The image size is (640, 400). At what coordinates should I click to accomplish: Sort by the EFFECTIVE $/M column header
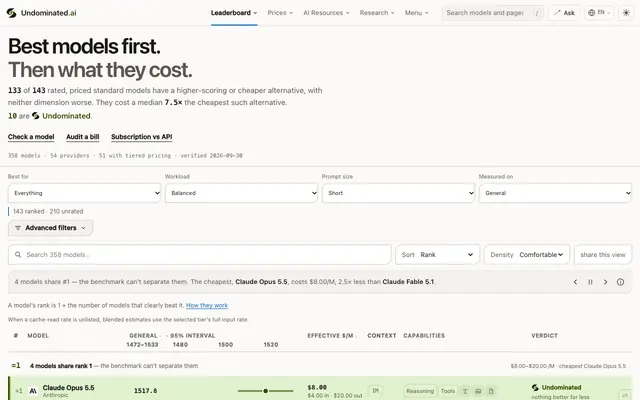330,336
